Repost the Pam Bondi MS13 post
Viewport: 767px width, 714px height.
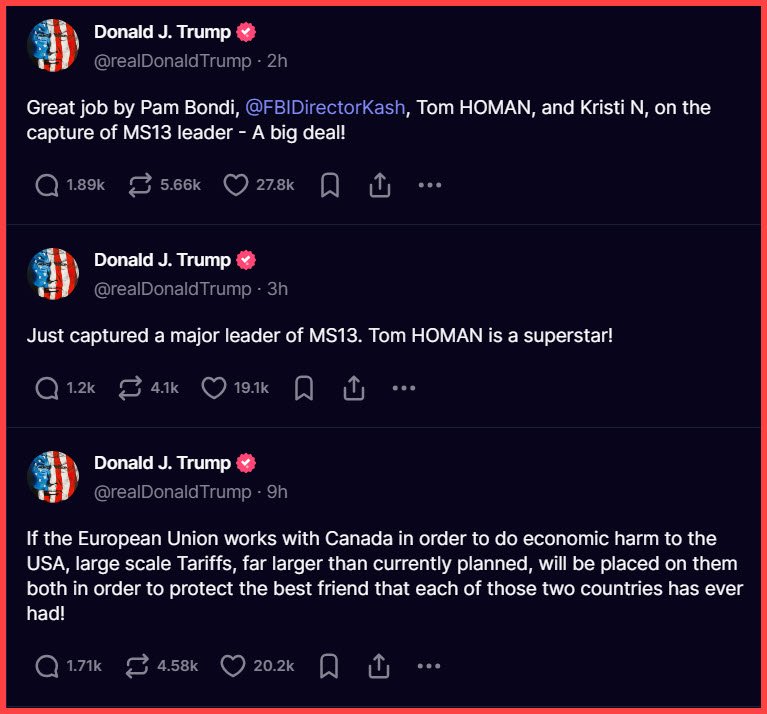[140, 185]
